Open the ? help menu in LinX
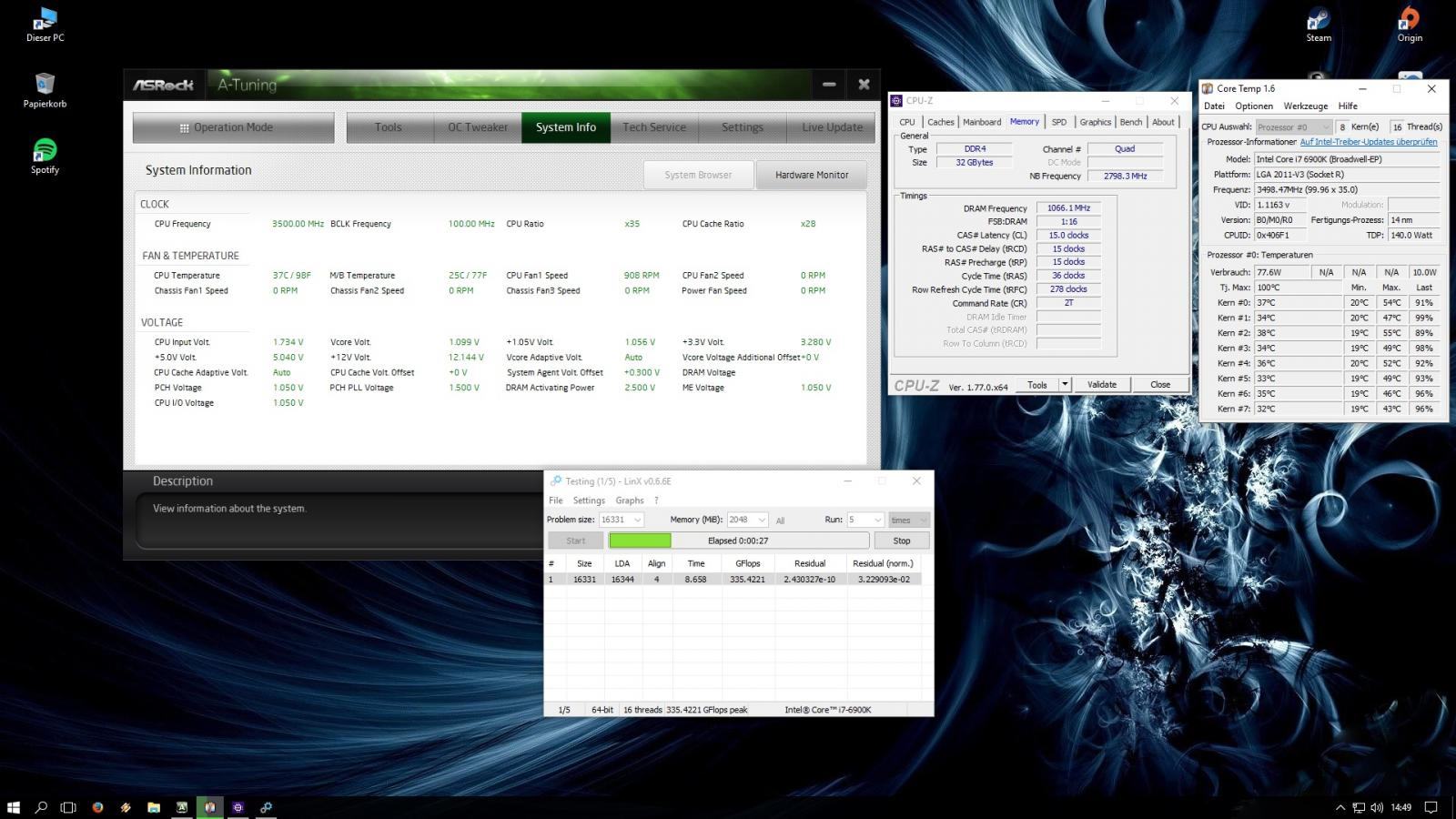The width and height of the screenshot is (1456, 819). click(x=656, y=500)
